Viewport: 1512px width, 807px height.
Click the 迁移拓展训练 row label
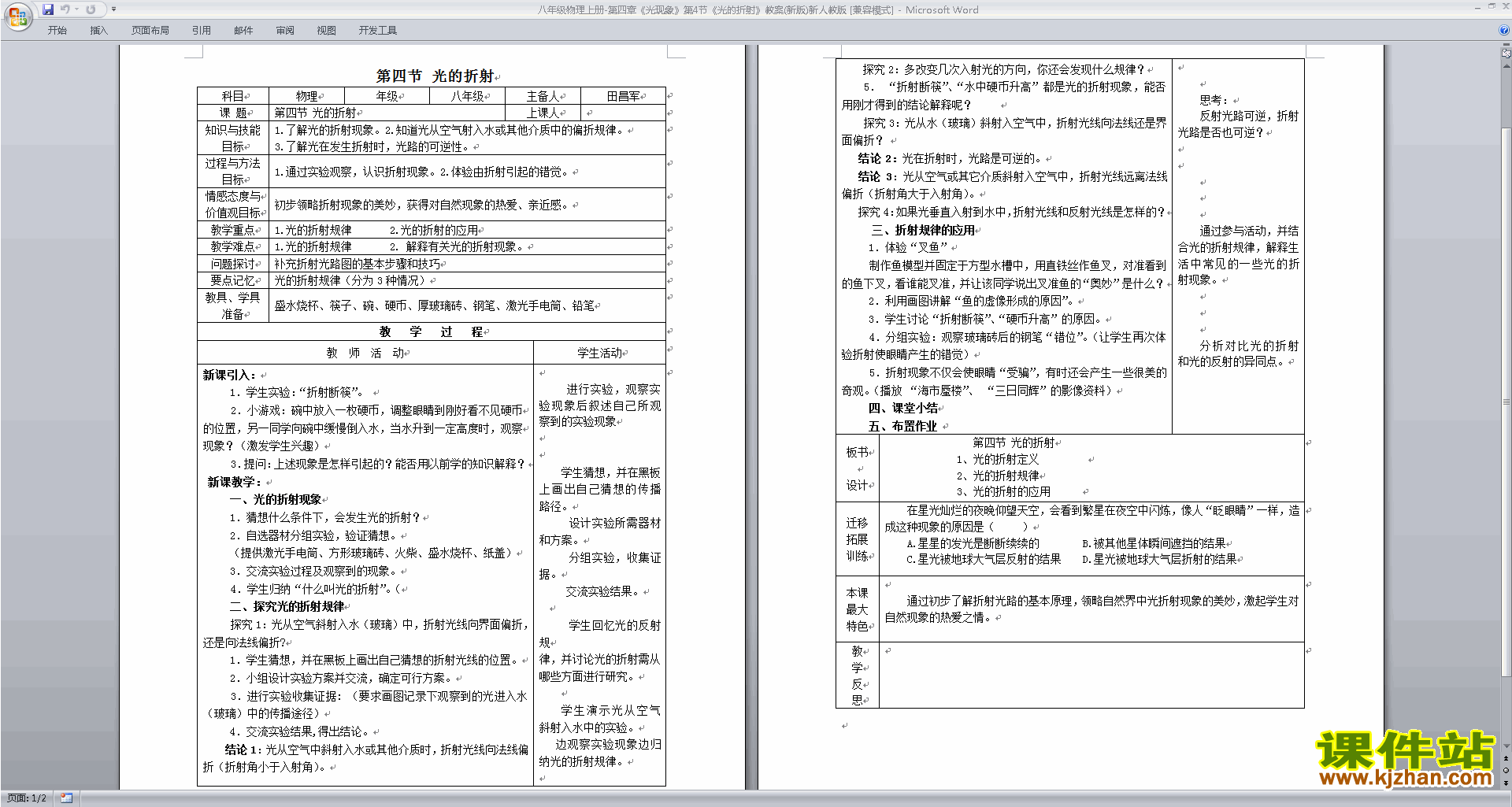pos(857,539)
